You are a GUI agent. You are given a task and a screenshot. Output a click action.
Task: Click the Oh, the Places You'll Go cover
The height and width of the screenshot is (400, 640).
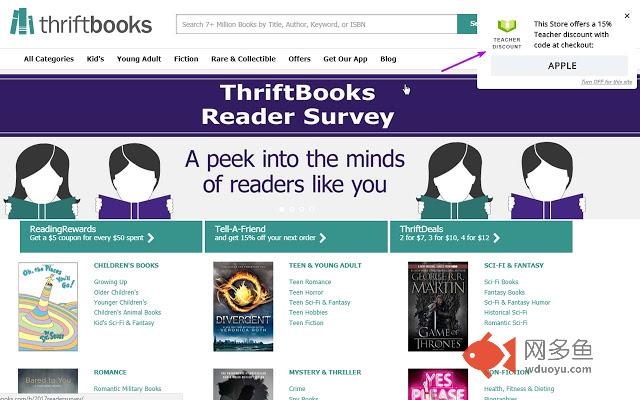click(x=48, y=307)
